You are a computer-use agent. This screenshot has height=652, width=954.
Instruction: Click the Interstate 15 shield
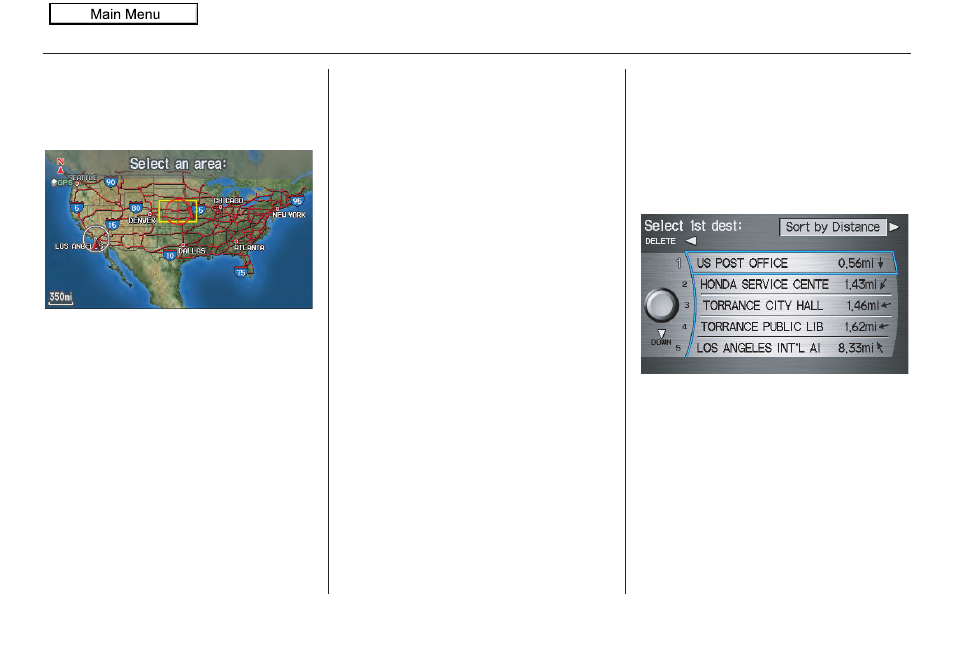click(112, 225)
